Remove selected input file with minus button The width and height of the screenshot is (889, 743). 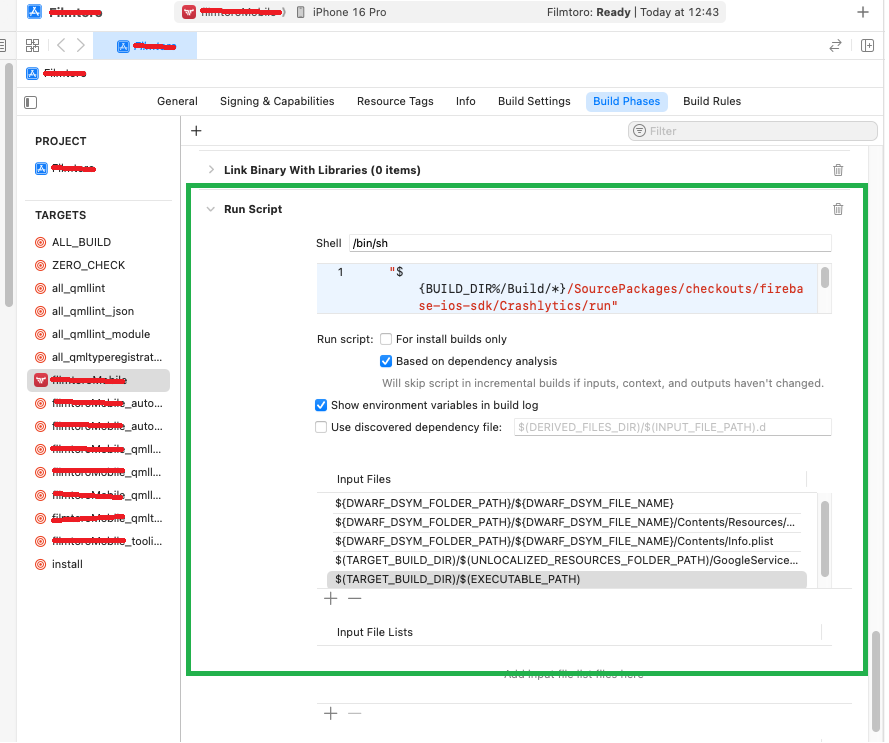click(354, 598)
